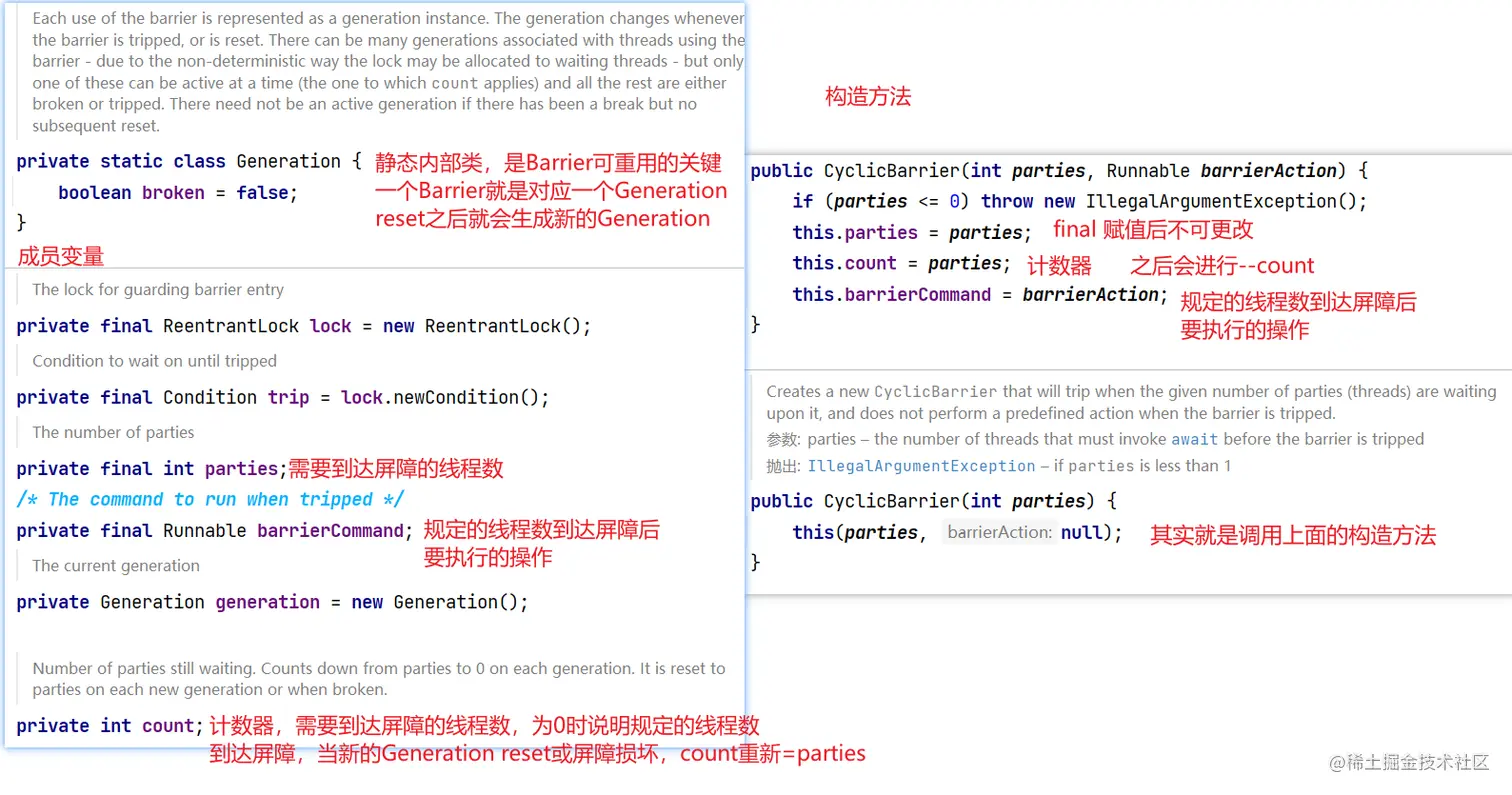
Task: Click the '成员变量' red label
Action: pyautogui.click(x=61, y=256)
